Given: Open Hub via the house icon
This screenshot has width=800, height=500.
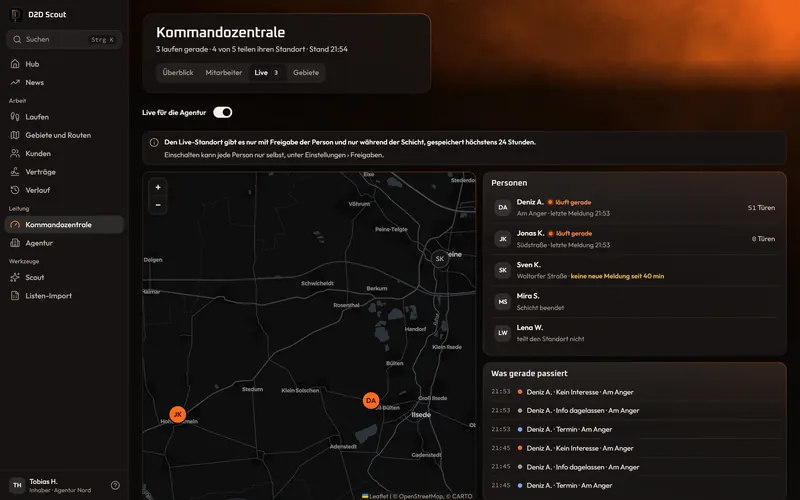Looking at the screenshot, I should (x=15, y=64).
